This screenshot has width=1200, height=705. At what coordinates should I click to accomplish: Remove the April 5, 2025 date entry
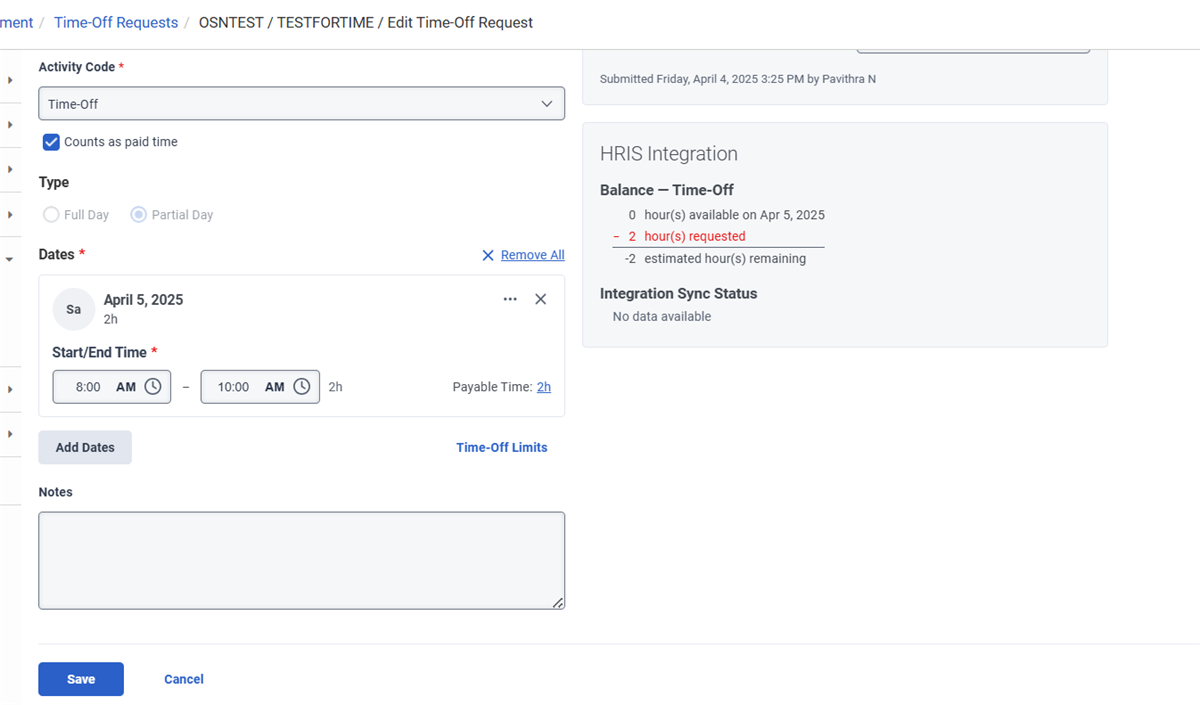pos(541,299)
